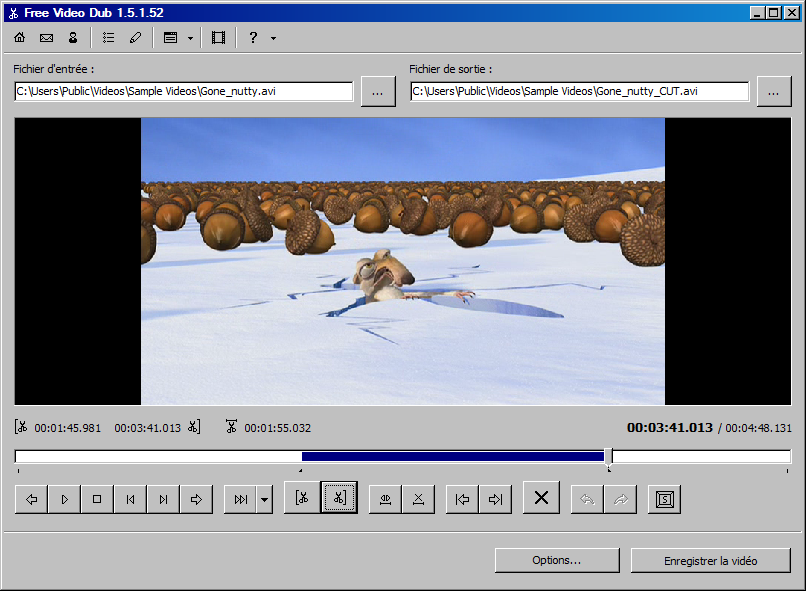
Task: Expand the help dropdown arrow
Action: coord(273,38)
